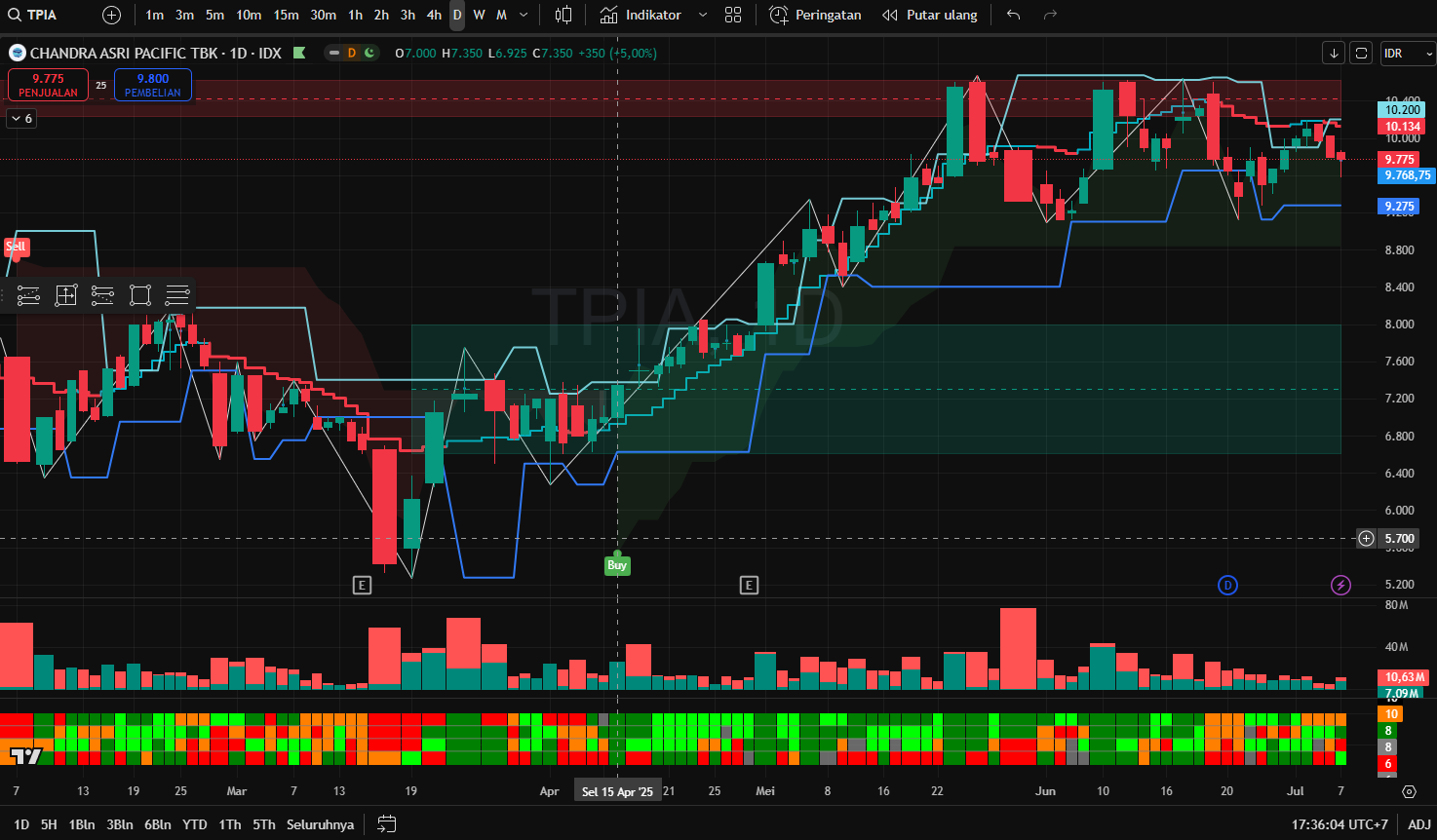Screen dimensions: 1437x840
Task: Show full history with Seluruhnya
Action: 320,824
